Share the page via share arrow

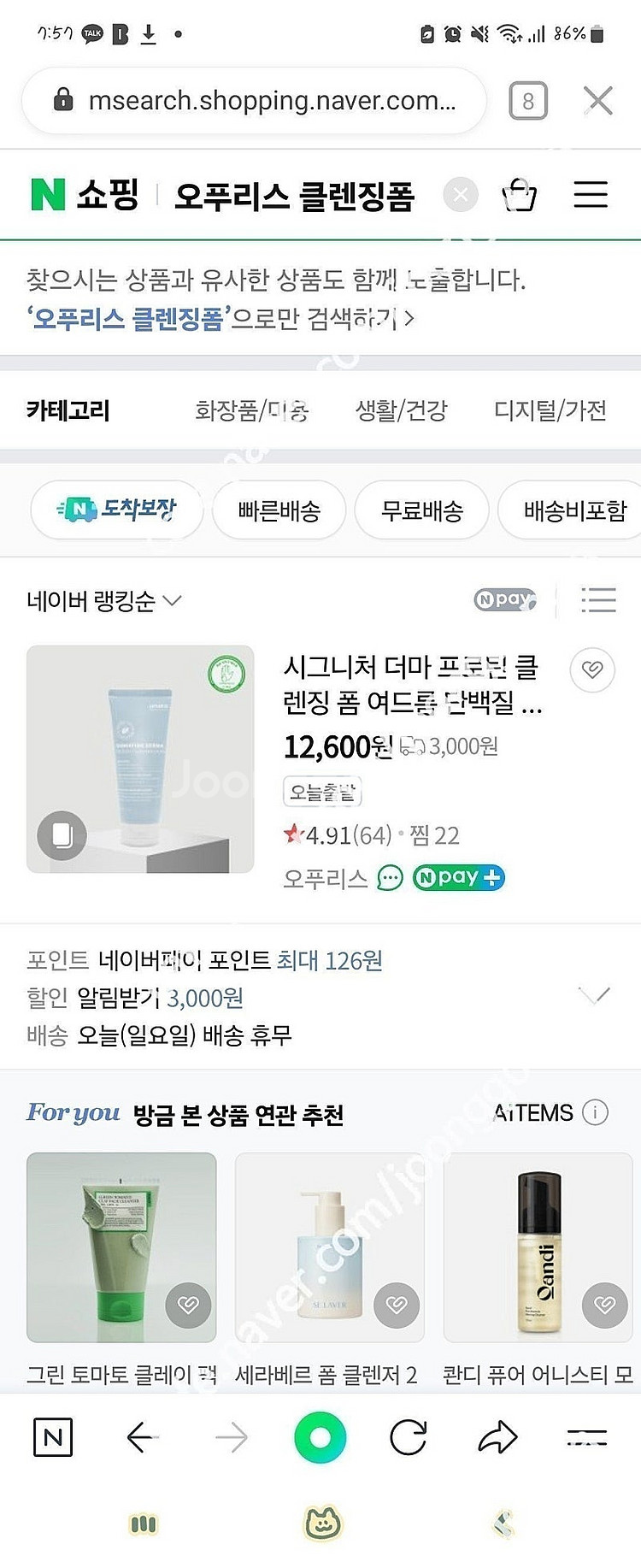pos(497,1437)
